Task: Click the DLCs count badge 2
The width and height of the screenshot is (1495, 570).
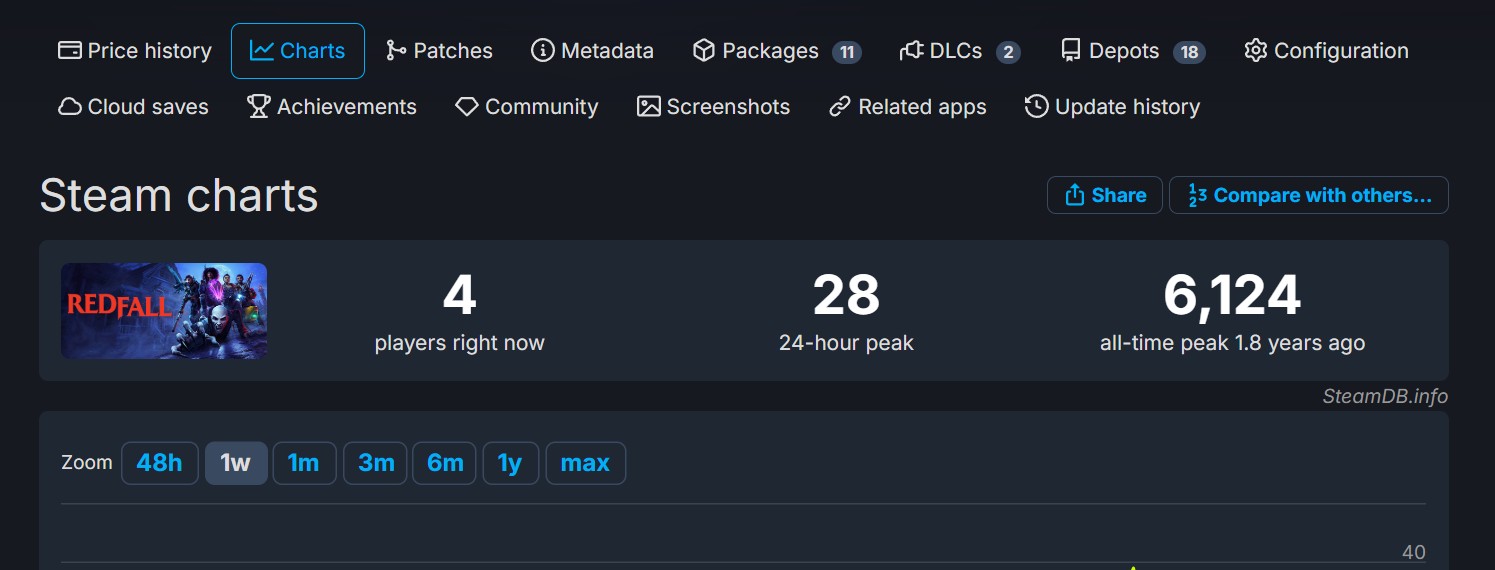Action: [x=1008, y=52]
